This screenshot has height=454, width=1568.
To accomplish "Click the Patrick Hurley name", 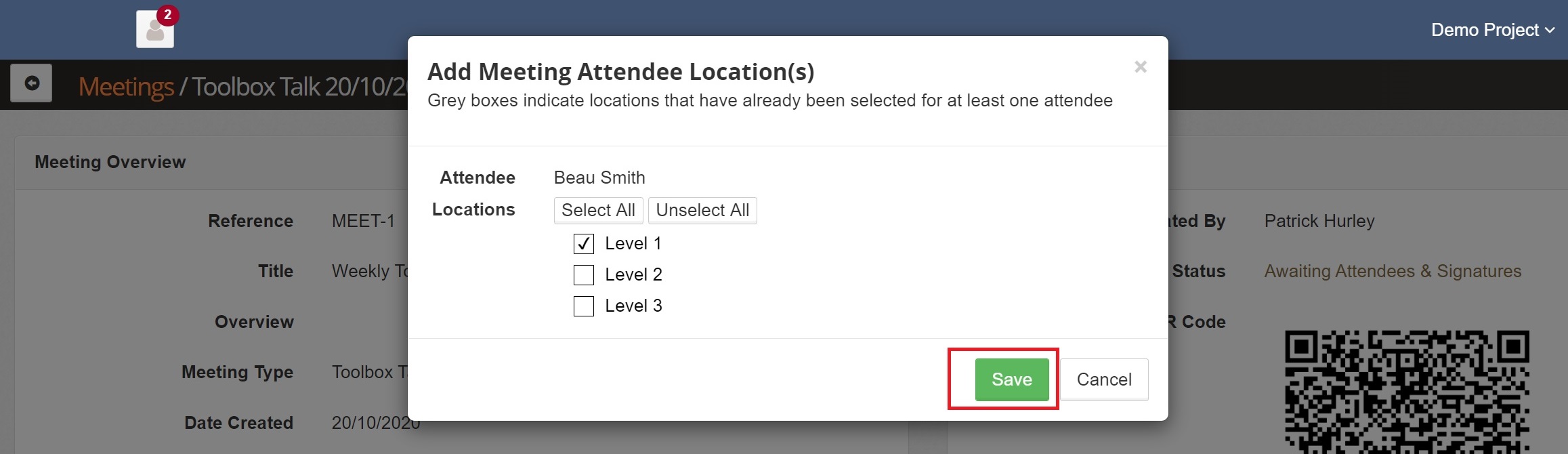I will (1319, 221).
